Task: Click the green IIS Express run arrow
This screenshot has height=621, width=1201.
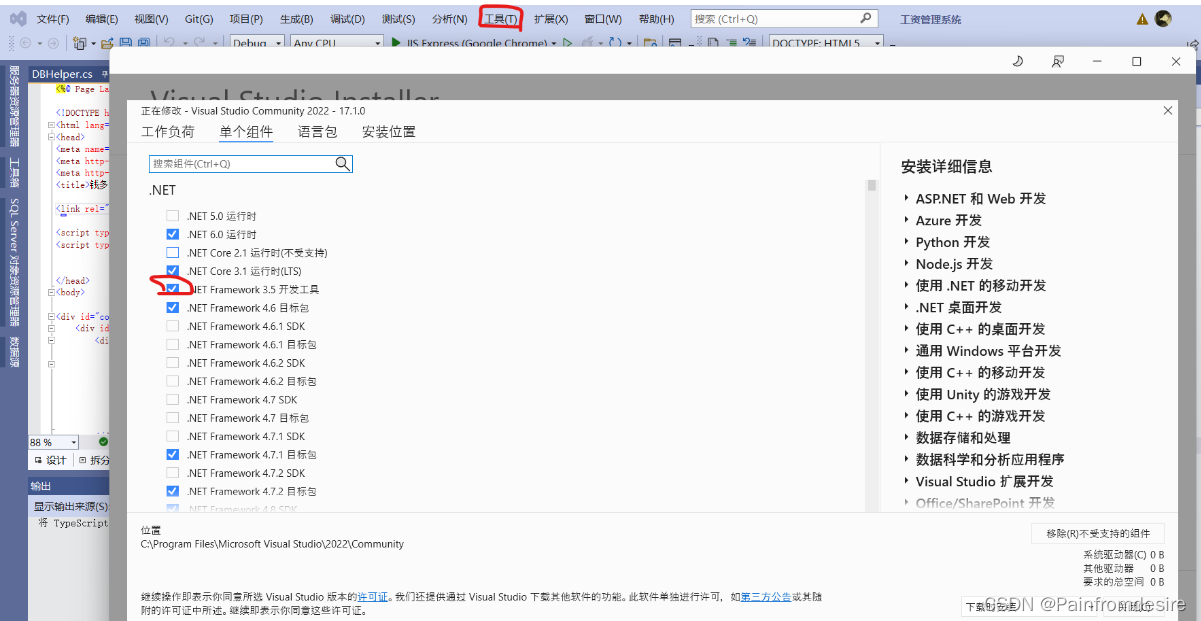Action: [x=397, y=43]
